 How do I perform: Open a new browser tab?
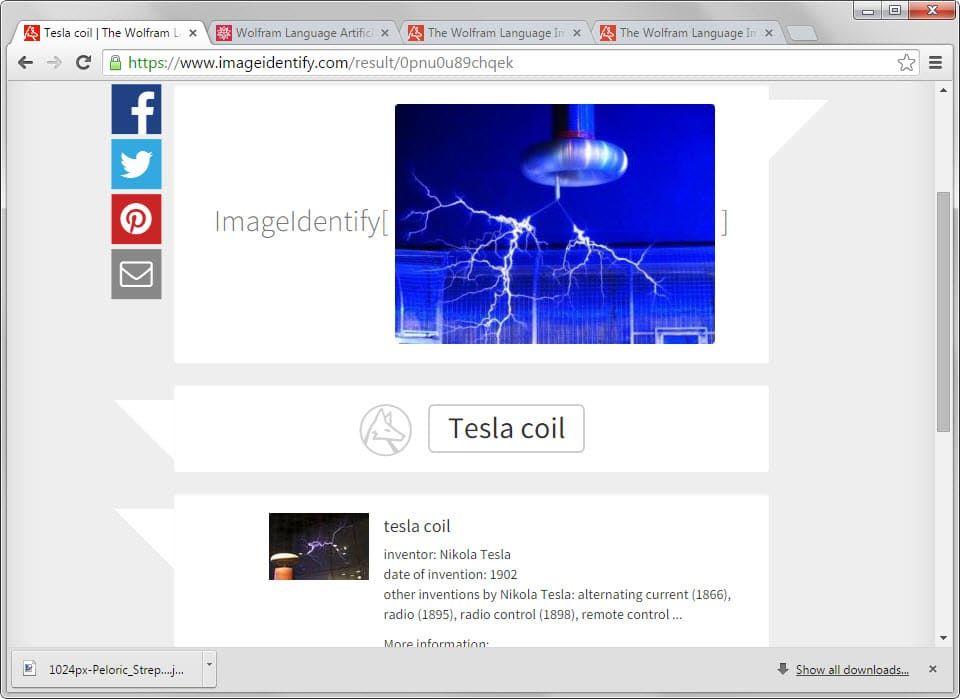[x=801, y=33]
